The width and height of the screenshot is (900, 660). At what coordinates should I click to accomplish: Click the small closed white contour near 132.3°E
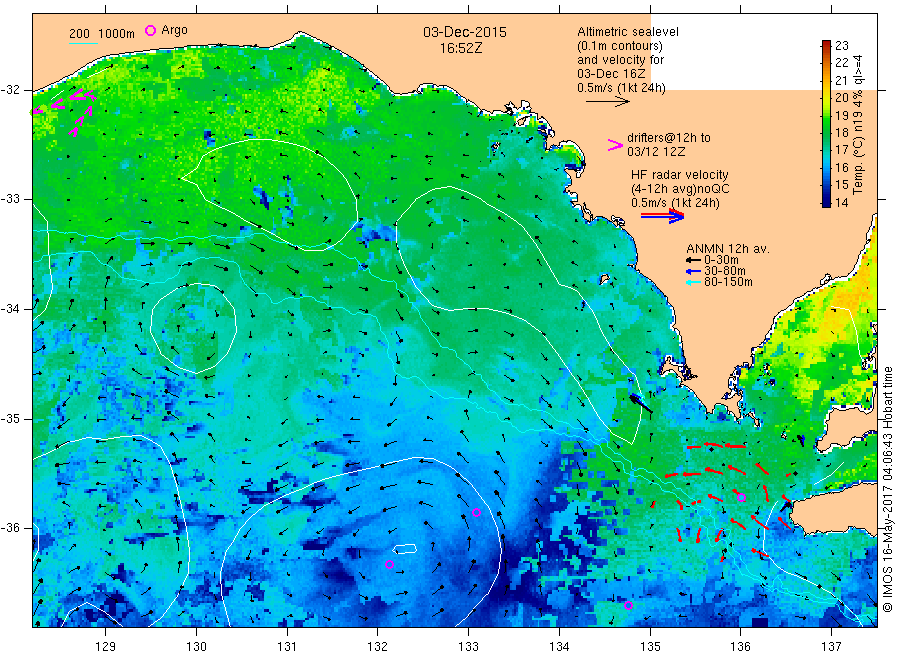(405, 549)
